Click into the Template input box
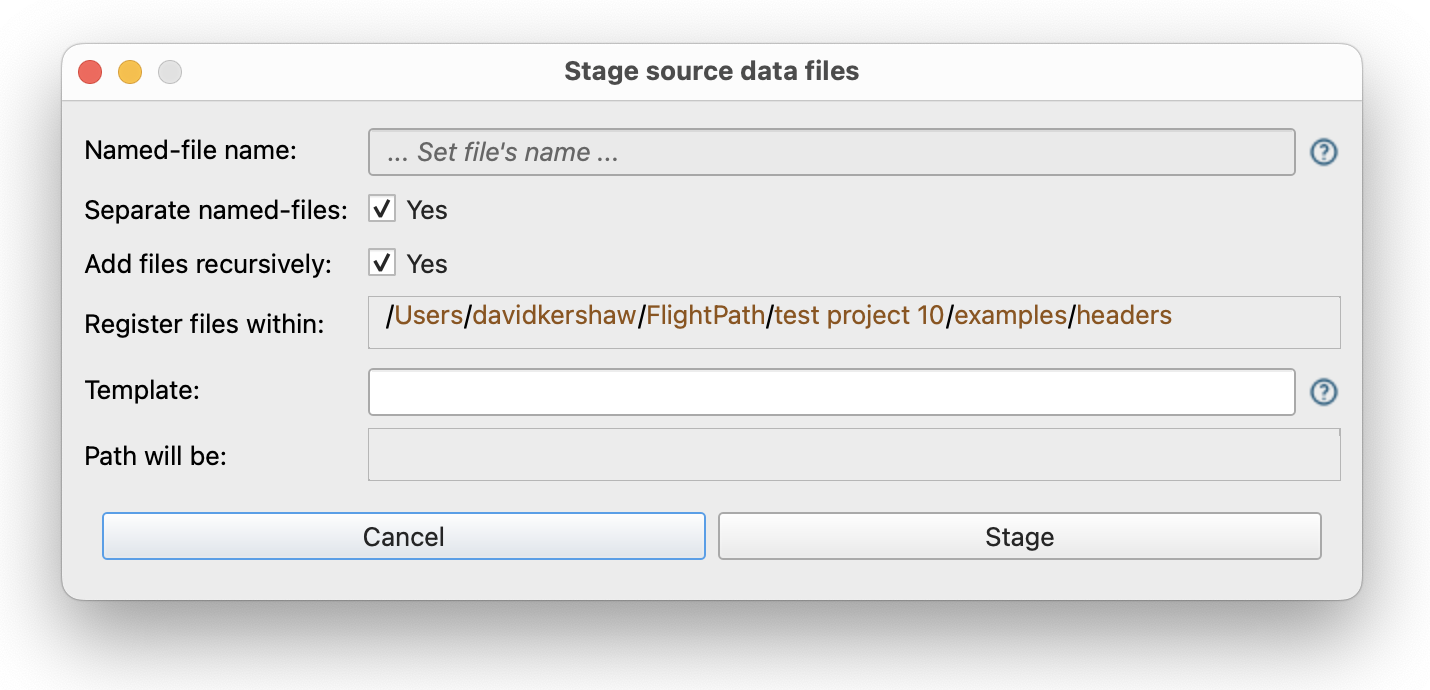 tap(831, 392)
